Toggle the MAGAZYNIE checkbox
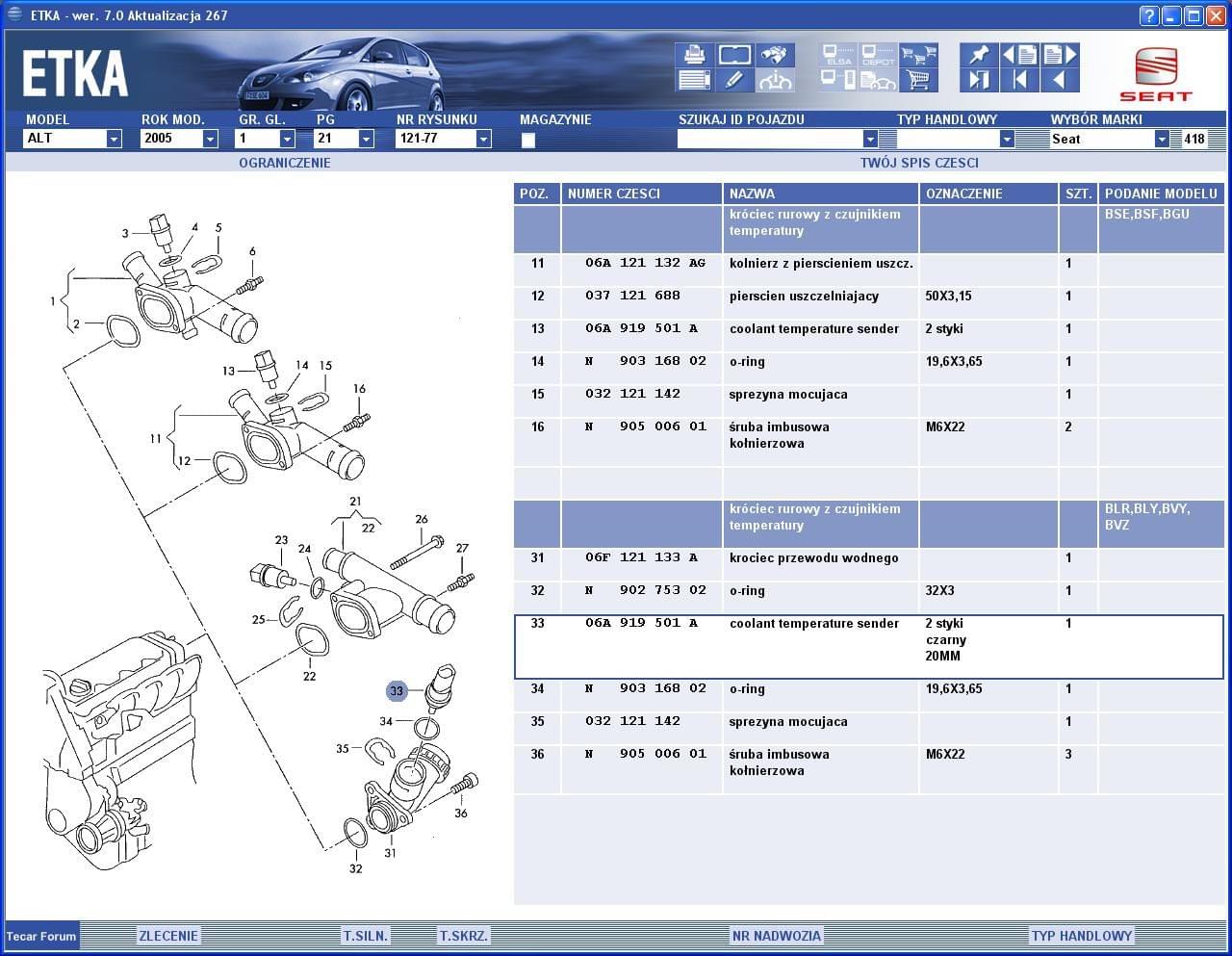 [527, 141]
